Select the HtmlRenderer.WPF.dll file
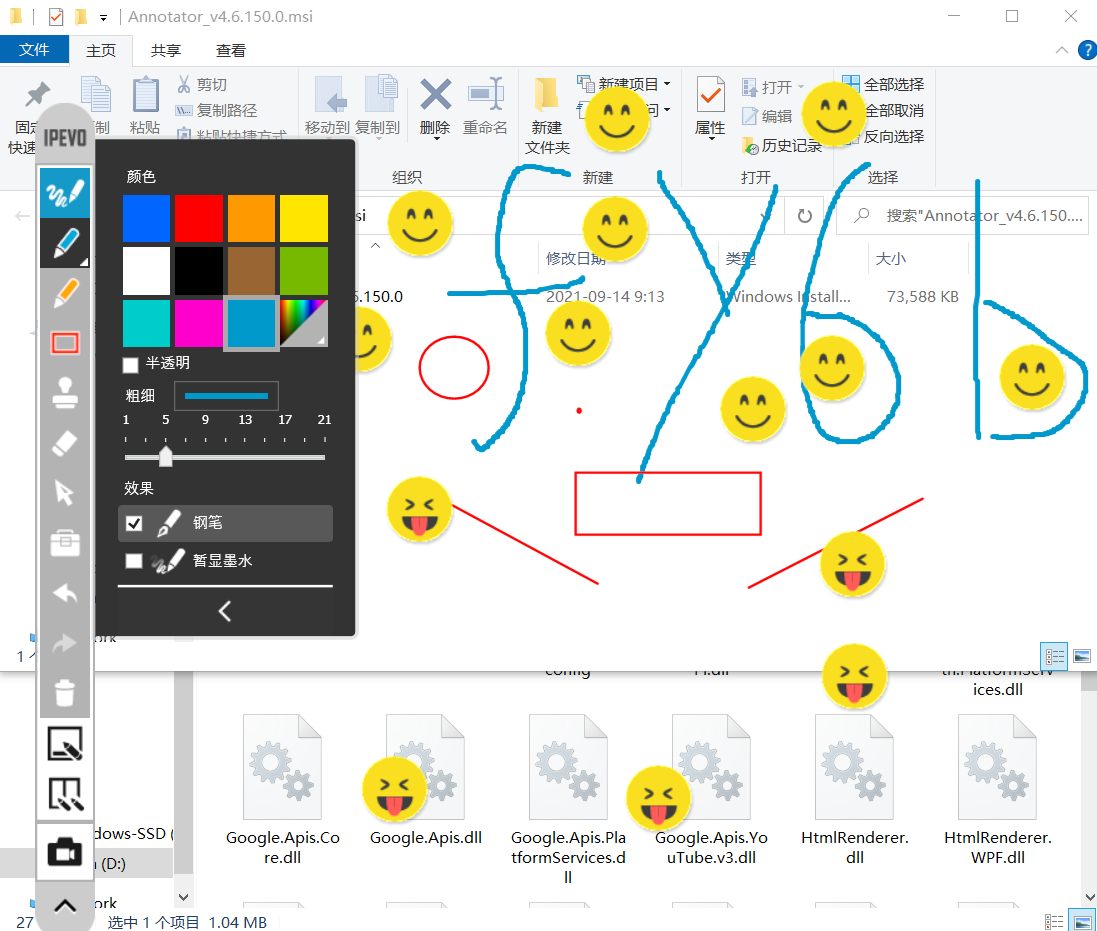 point(998,790)
